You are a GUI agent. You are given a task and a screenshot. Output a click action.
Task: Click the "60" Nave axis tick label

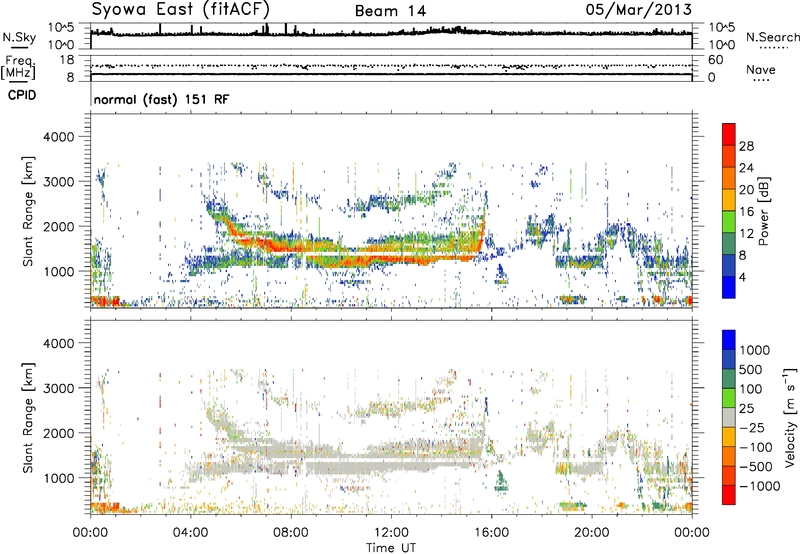click(716, 60)
